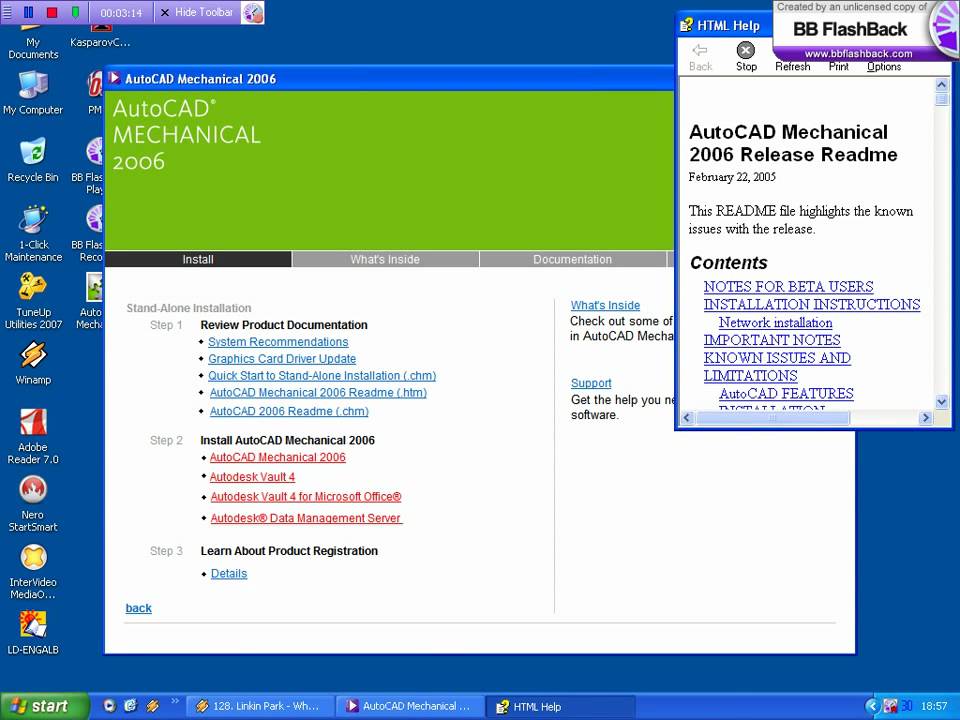Stop the recording with the red square

coord(52,12)
